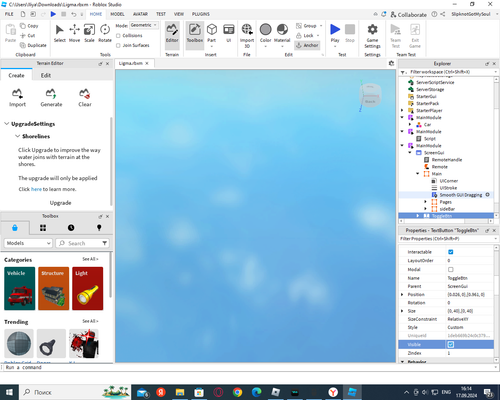This screenshot has height=400, width=500.
Task: Toggle the Interactable property checkbox
Action: tap(451, 252)
